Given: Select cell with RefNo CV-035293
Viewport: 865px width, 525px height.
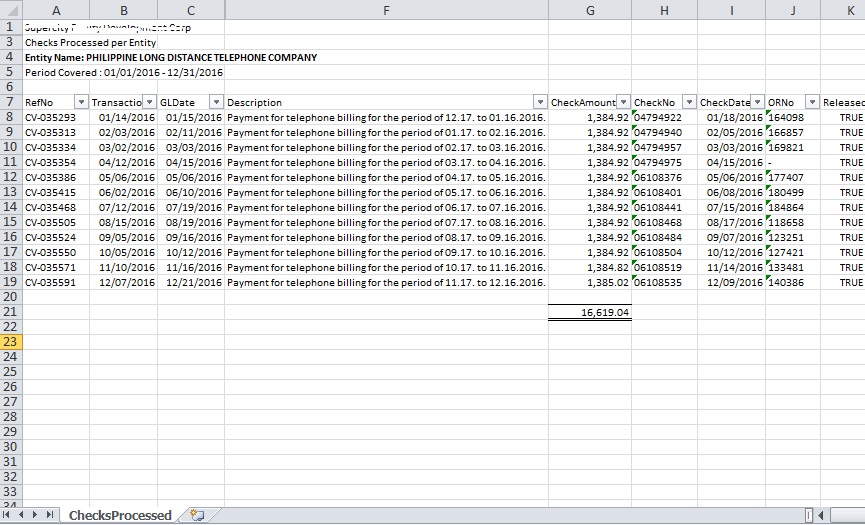Looking at the screenshot, I should tap(56, 117).
